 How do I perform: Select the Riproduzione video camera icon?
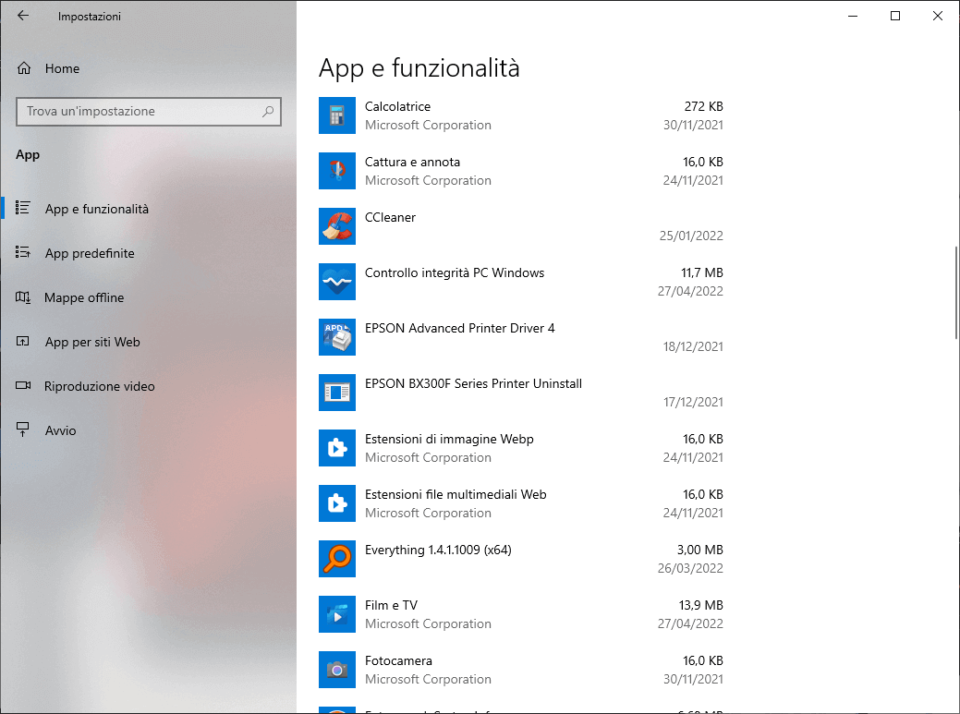pyautogui.click(x=23, y=386)
